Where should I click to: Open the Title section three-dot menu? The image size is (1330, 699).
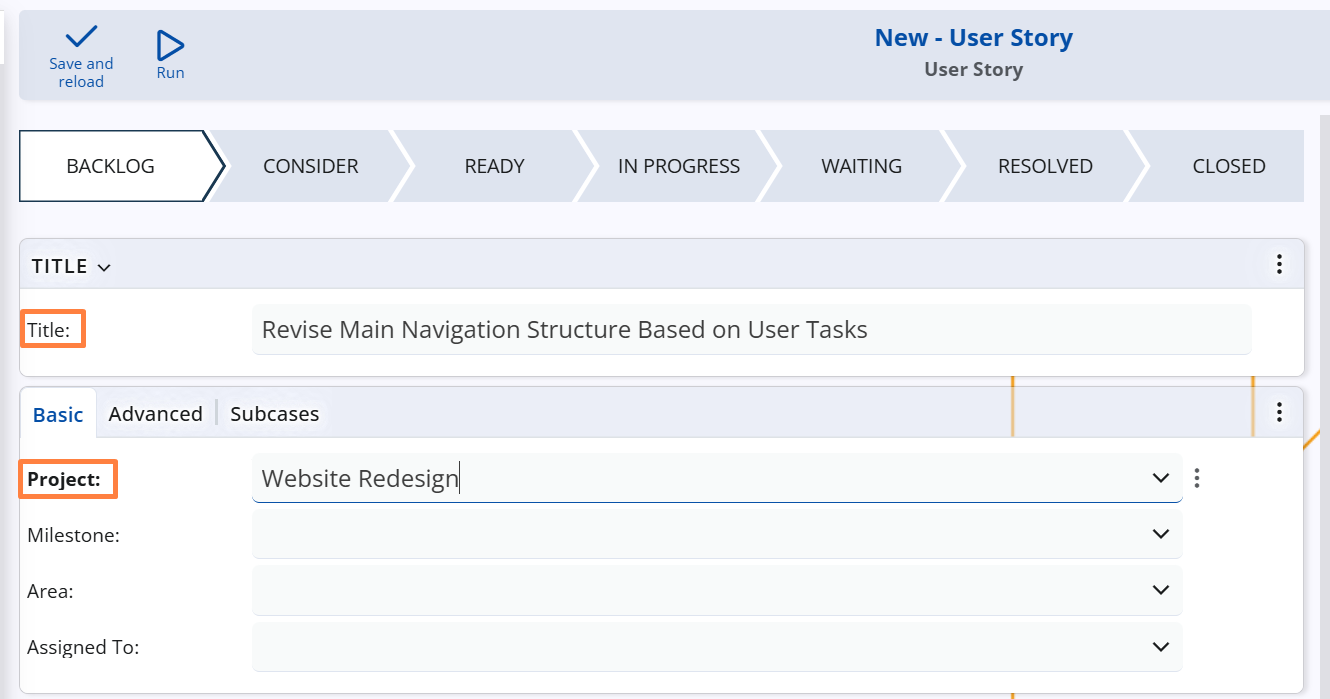1278,265
